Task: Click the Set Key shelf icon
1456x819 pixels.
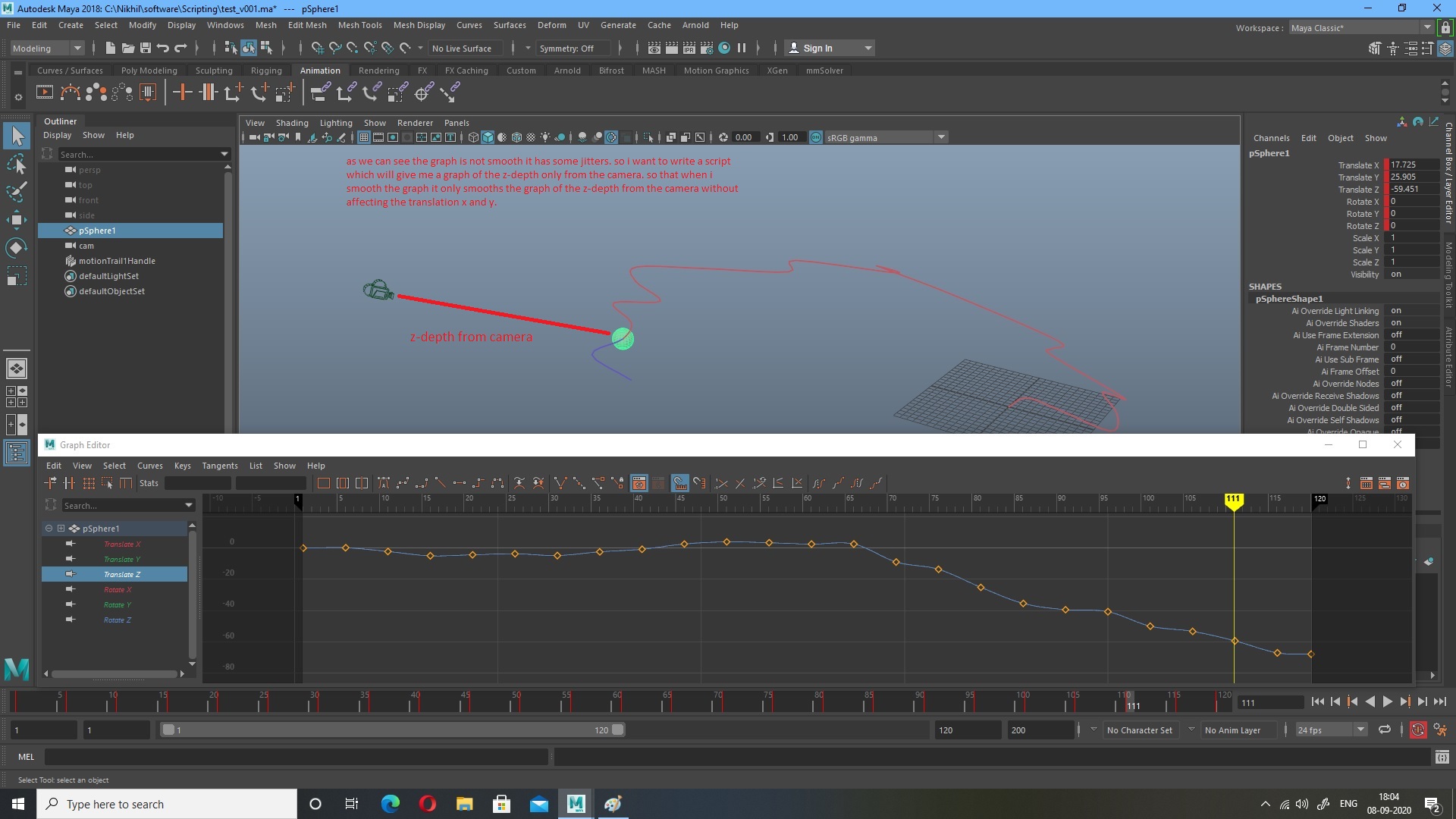Action: [182, 93]
